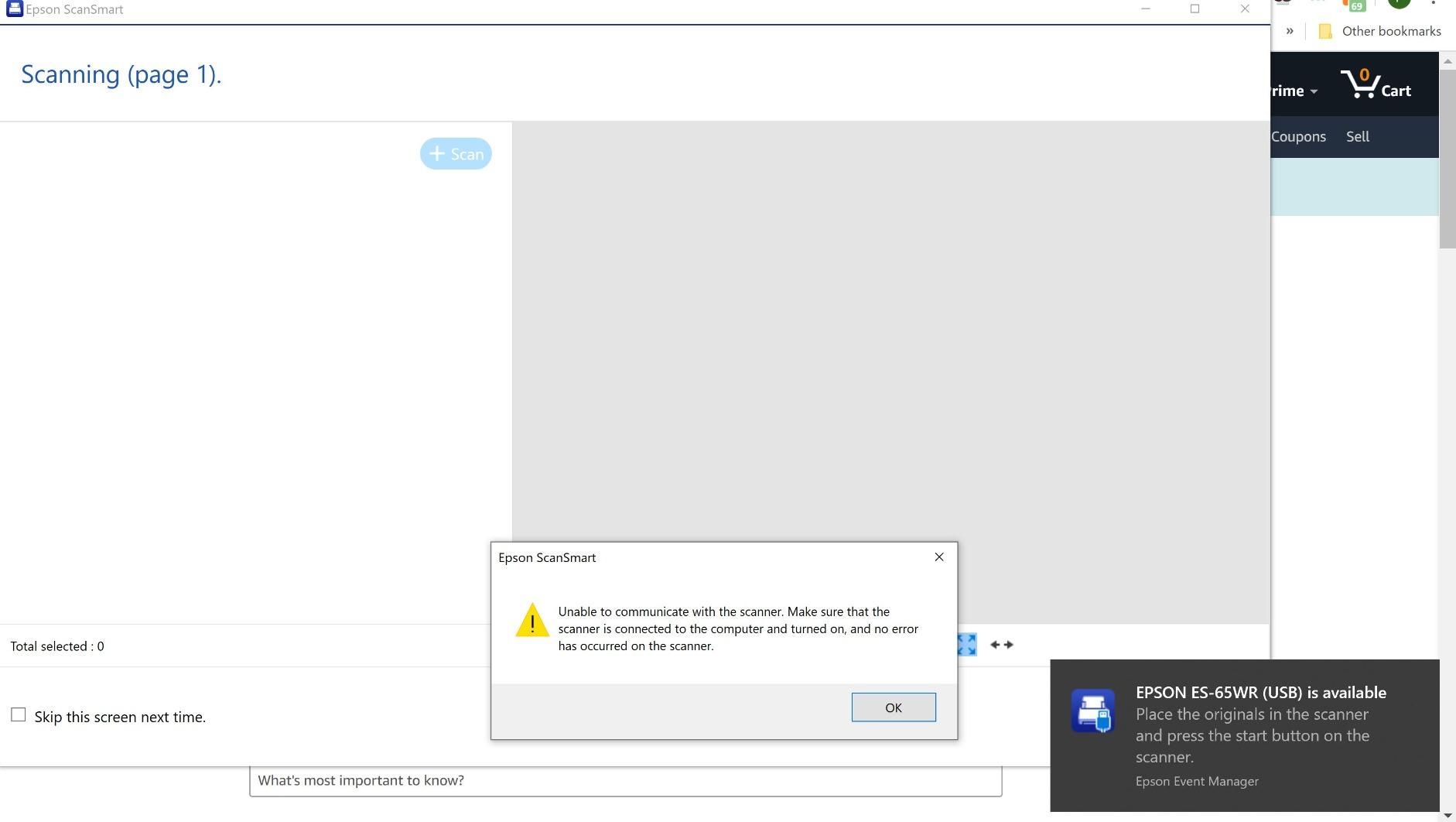Open Coupons link in browser

coord(1298,137)
